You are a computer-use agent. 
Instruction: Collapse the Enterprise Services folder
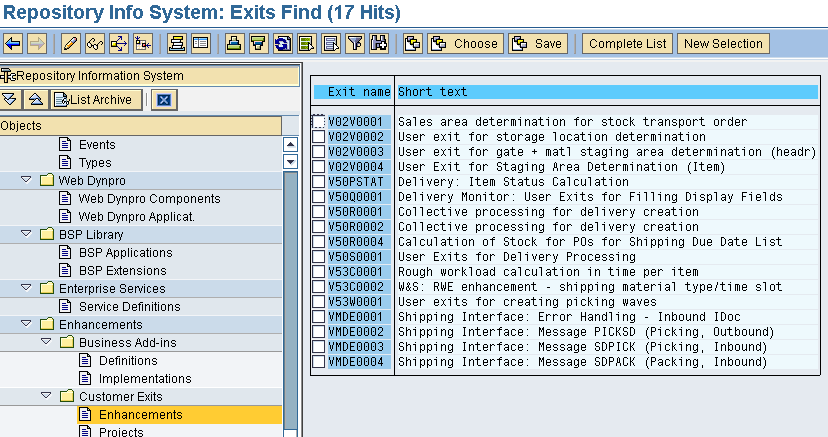26,288
